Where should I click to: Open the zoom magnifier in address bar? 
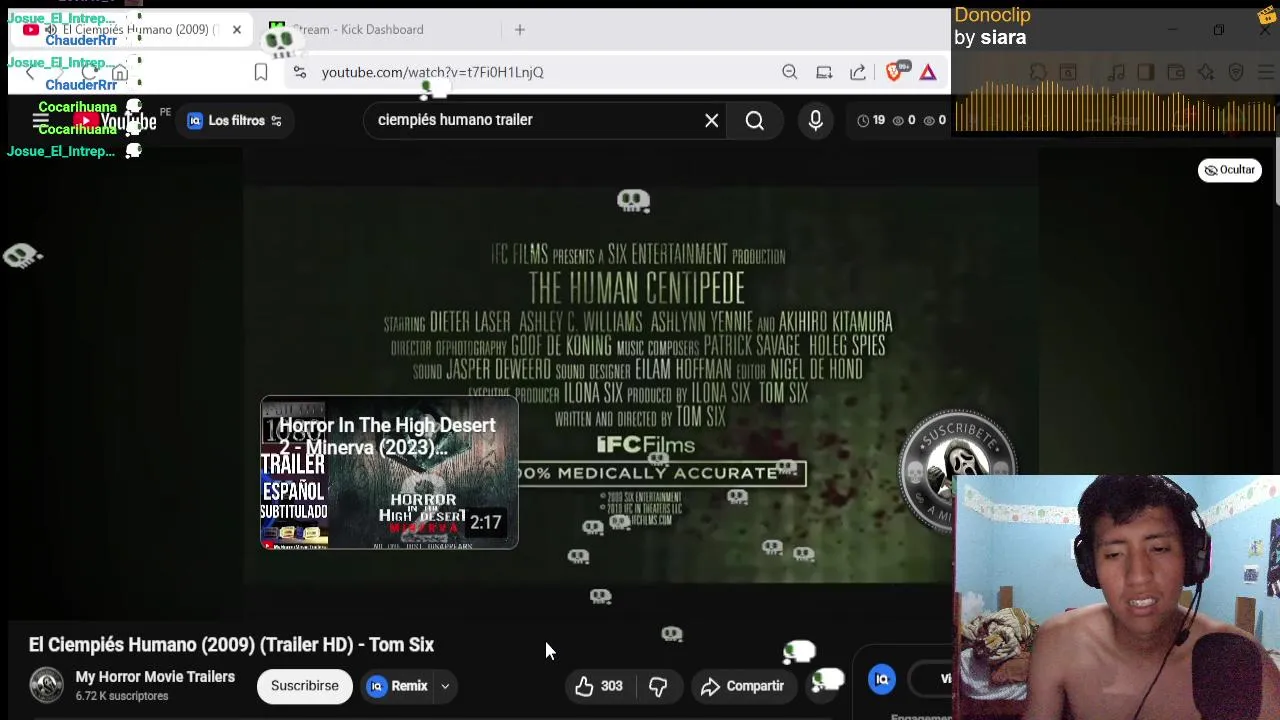[x=790, y=72]
